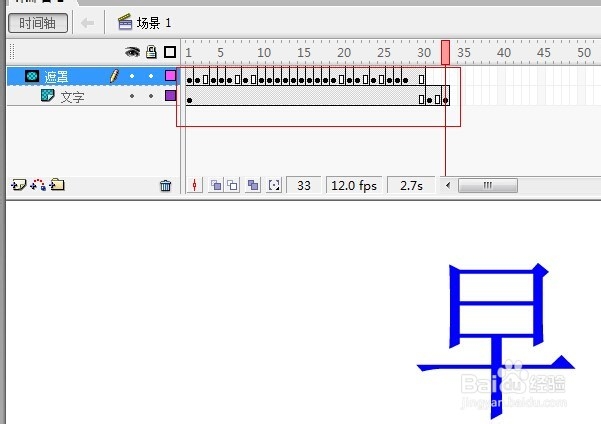The image size is (601, 424).
Task: Click the 场景 1 scene label
Action: 154,23
